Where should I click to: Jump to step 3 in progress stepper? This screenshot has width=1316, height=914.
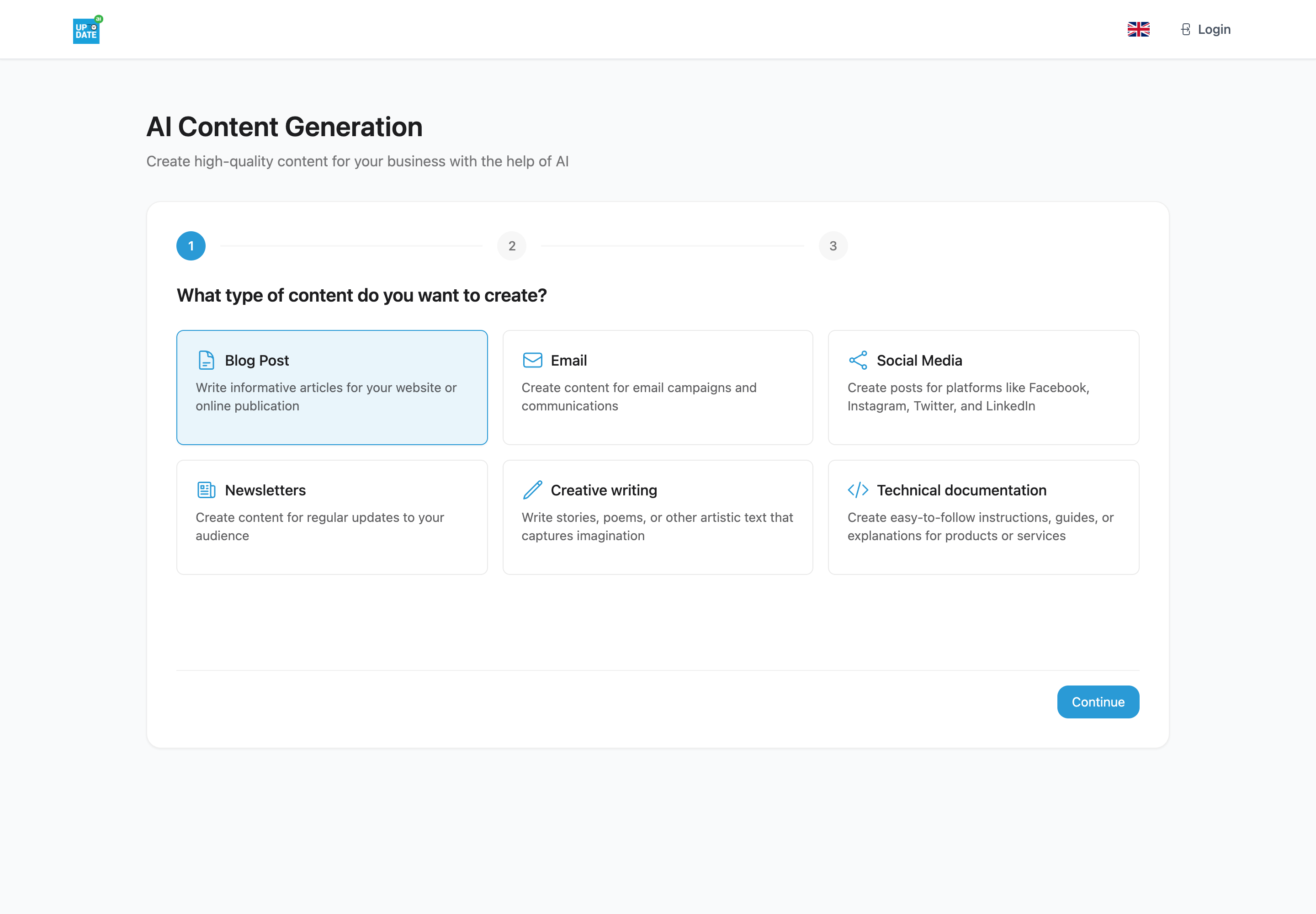coord(833,246)
